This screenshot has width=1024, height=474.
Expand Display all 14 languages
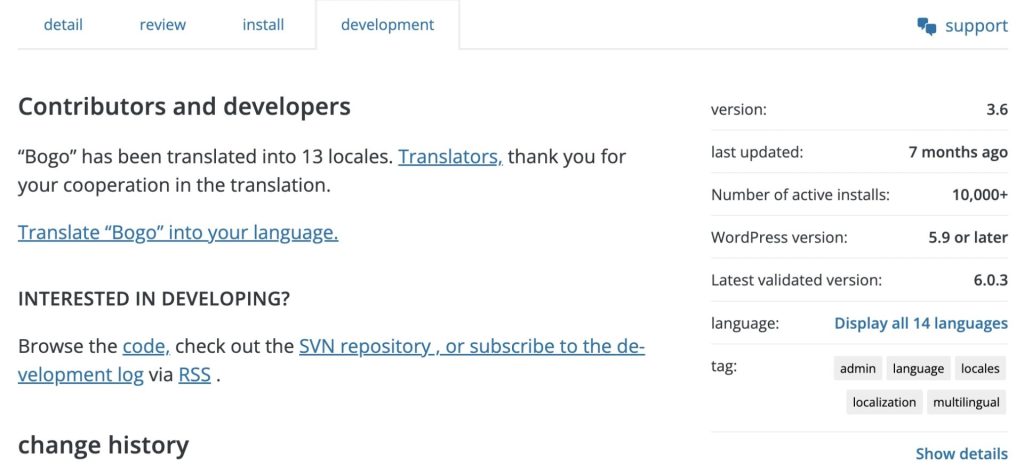click(x=921, y=323)
